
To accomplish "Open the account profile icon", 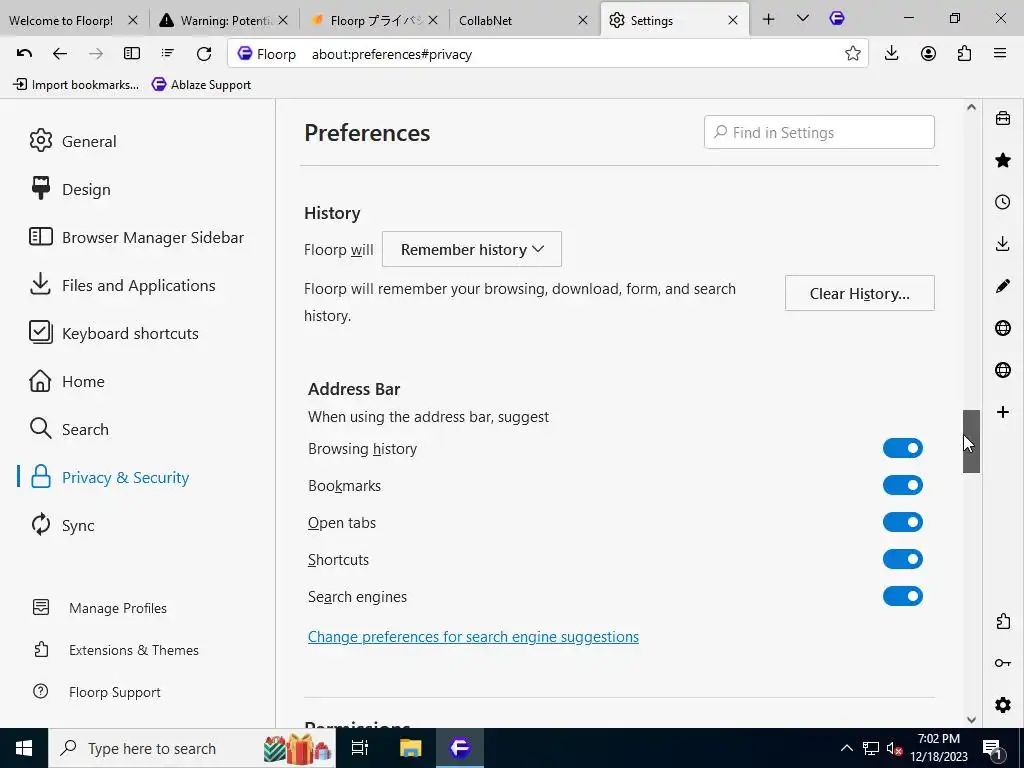I will [x=928, y=54].
